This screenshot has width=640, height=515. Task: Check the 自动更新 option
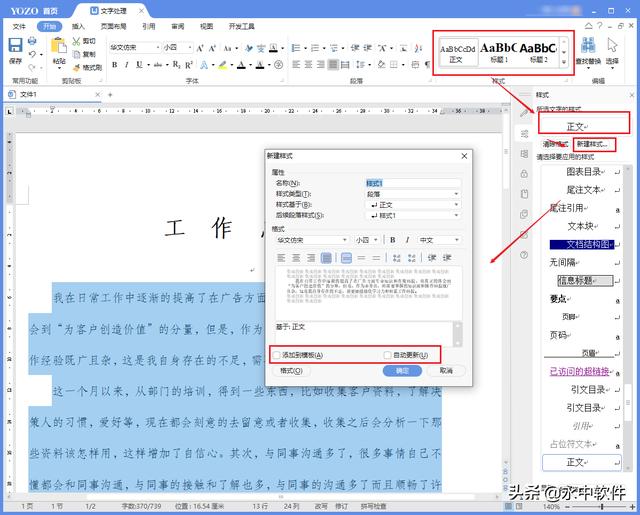tap(388, 355)
